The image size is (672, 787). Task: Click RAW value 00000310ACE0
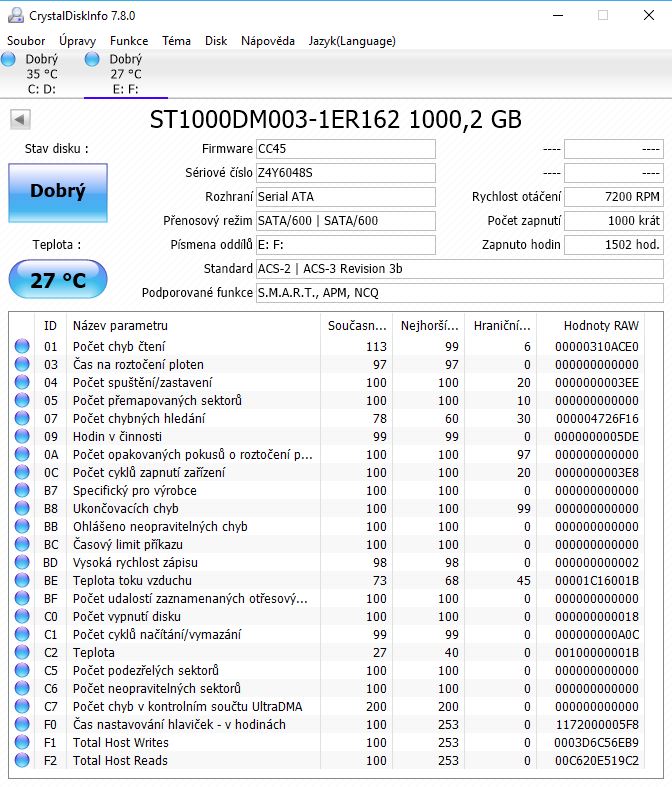[x=597, y=347]
